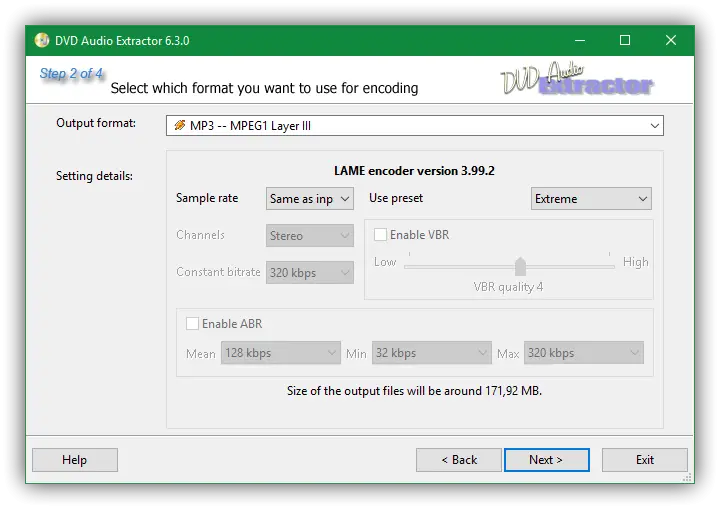The height and width of the screenshot is (509, 720).
Task: Click the output size '171,92 MB' message
Action: (415, 391)
